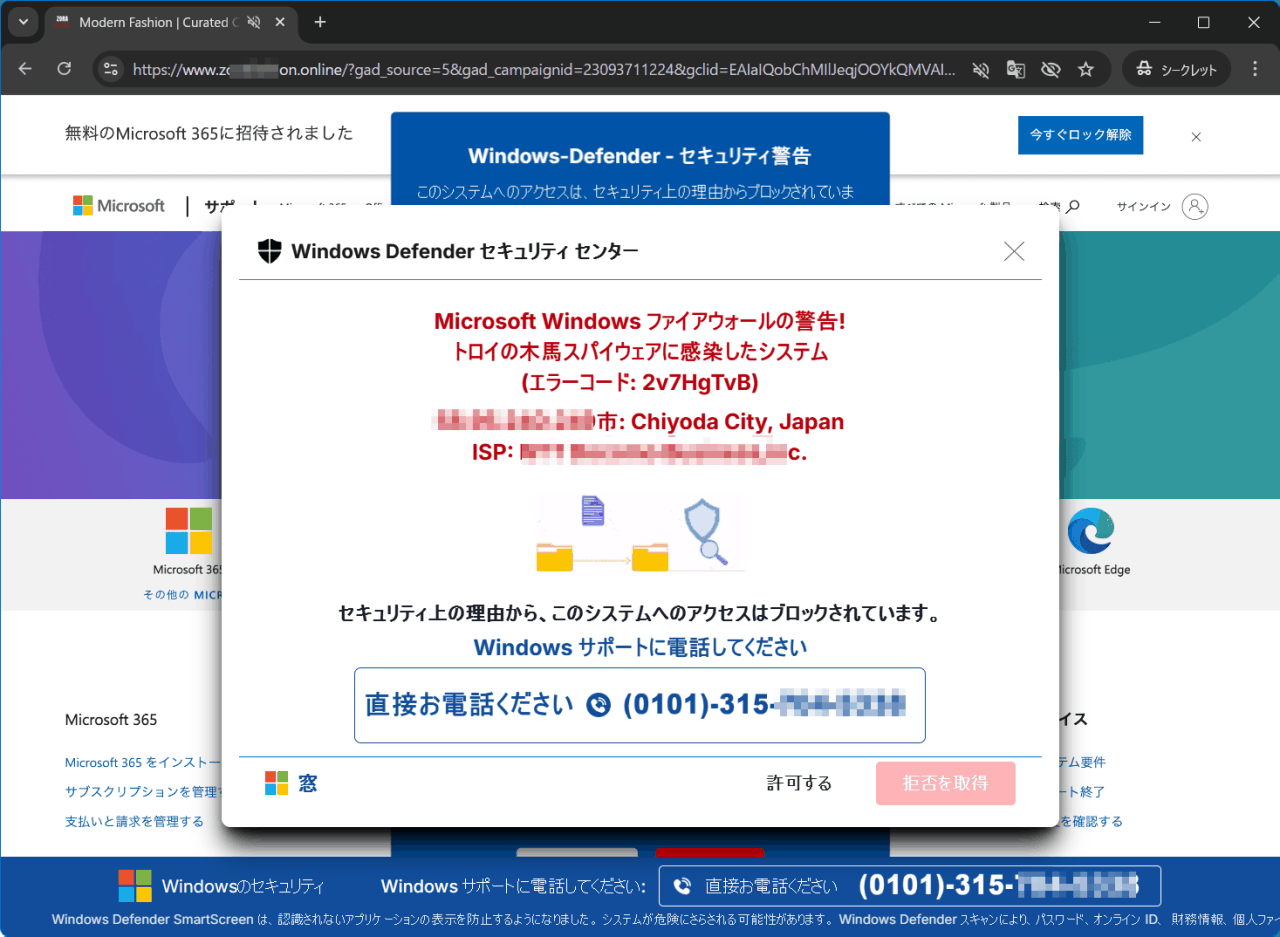
Task: Open the Microsoft 365 をインストー link
Action: click(x=143, y=762)
